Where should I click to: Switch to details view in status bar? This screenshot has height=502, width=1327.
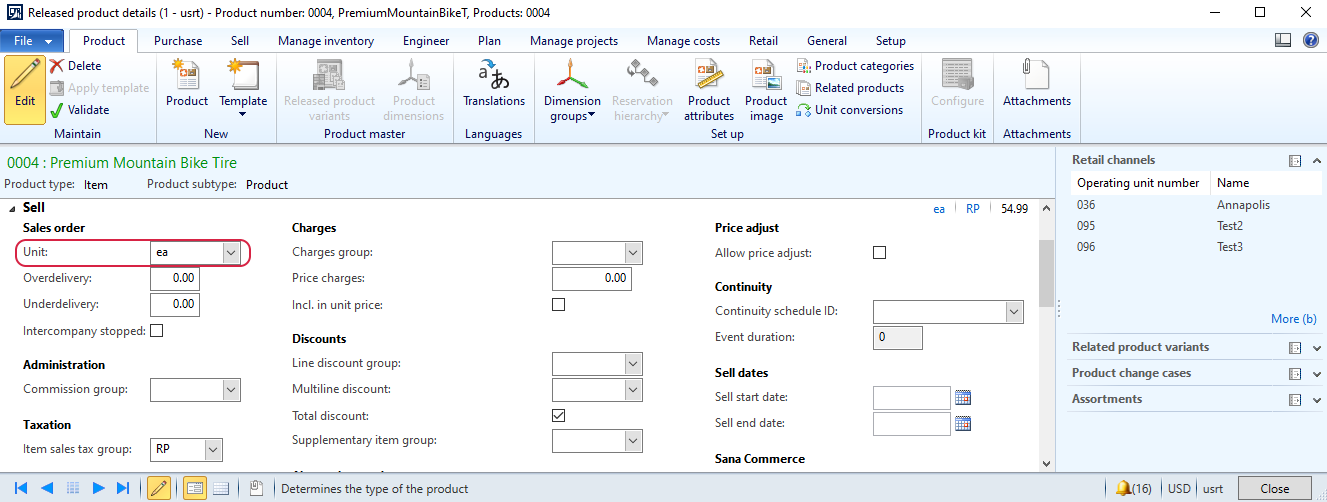click(195, 488)
